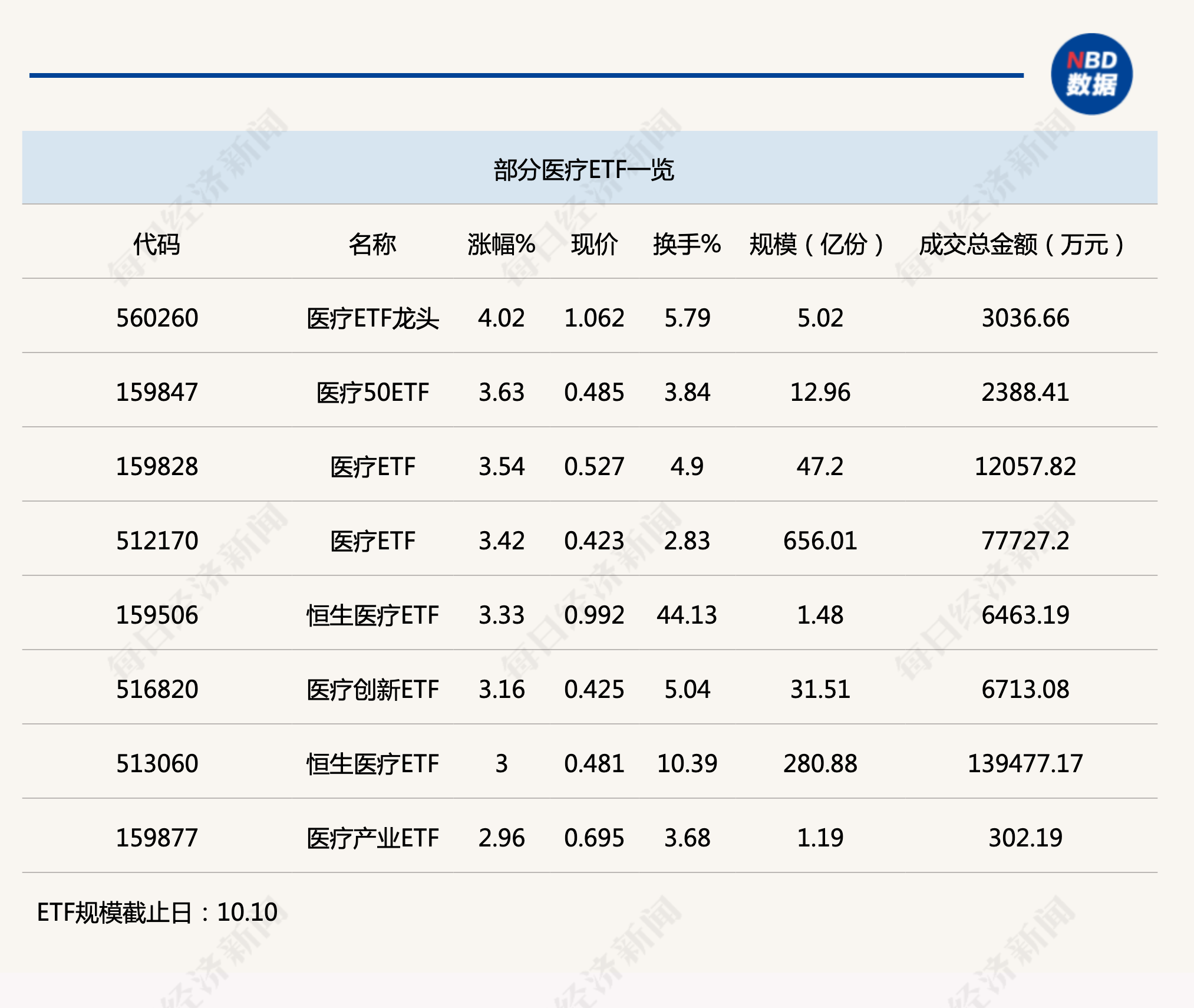Viewport: 1194px width, 1008px height.
Task: Click the price 1.062
Action: pyautogui.click(x=594, y=318)
